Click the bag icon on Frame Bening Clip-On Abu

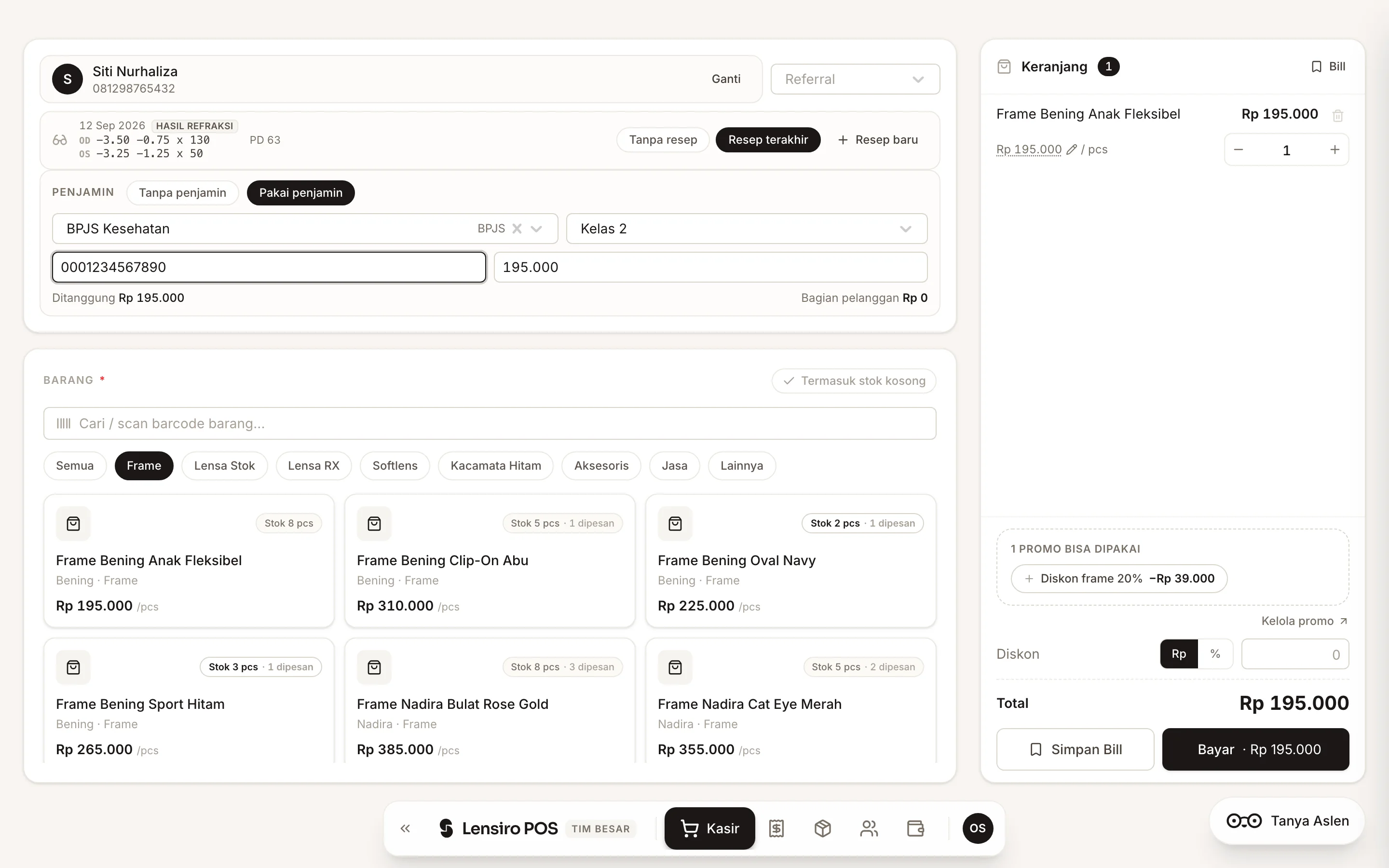coord(374,524)
